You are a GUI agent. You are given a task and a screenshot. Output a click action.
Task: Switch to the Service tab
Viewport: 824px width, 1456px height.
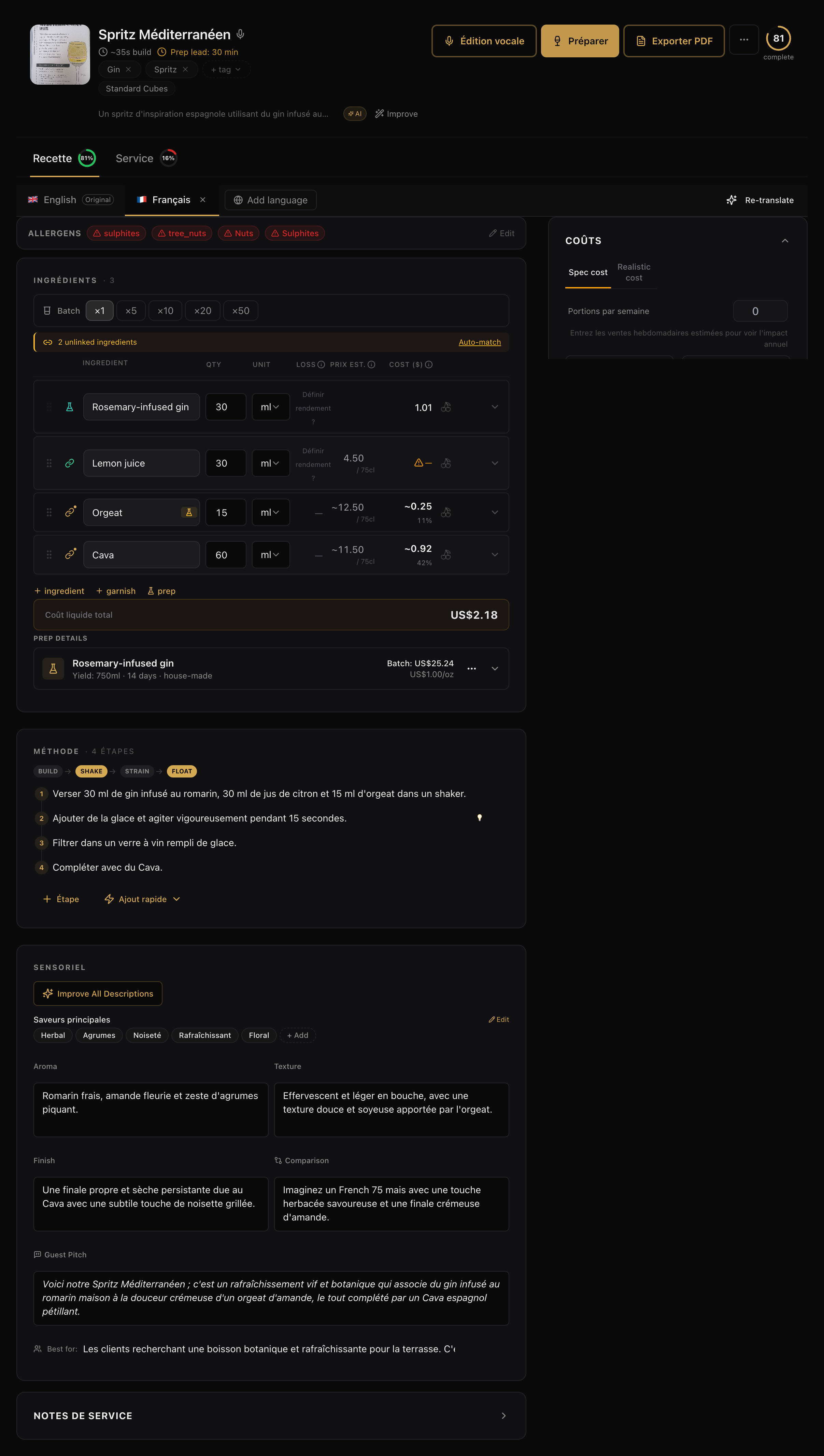[x=146, y=158]
